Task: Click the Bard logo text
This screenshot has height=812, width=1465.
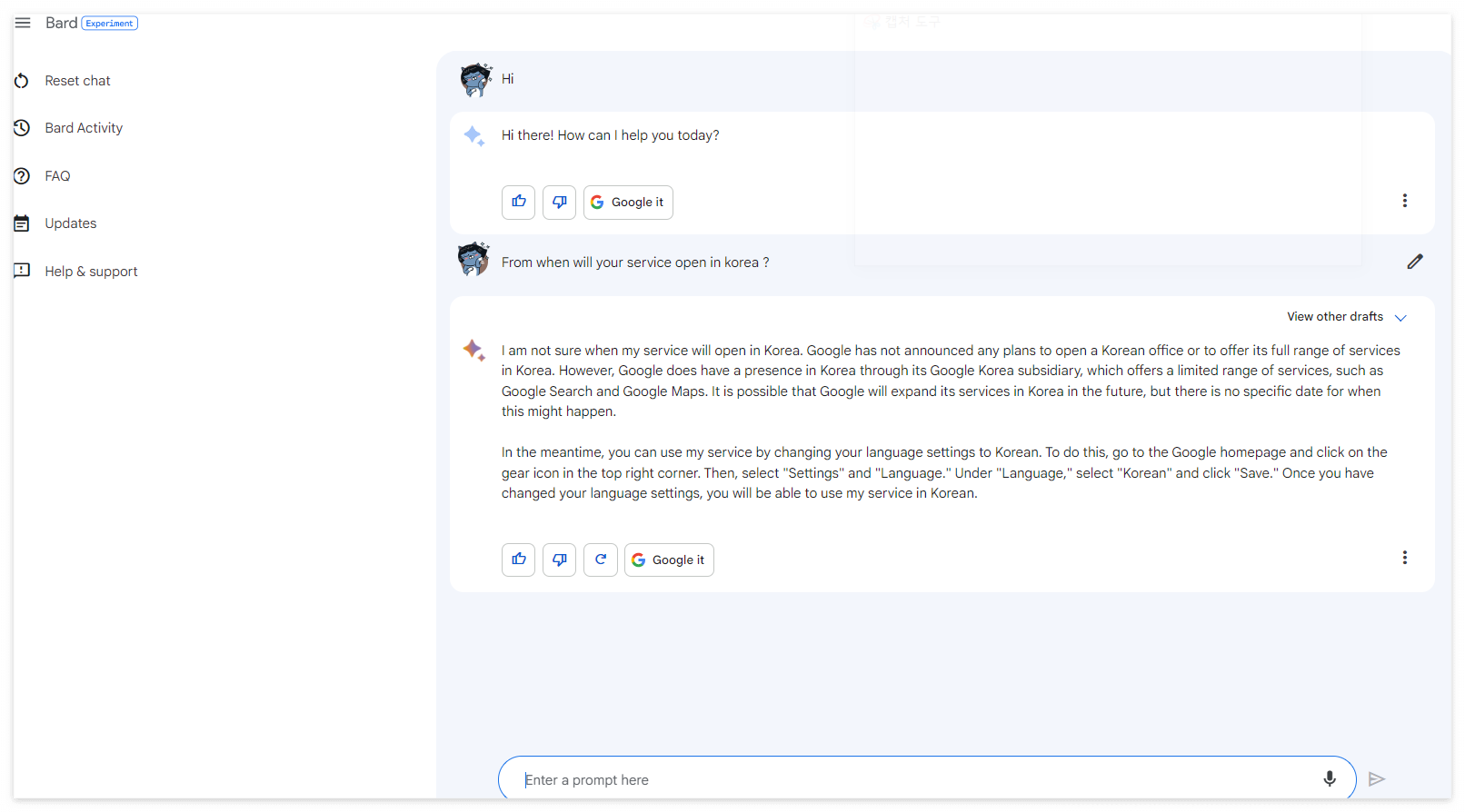Action: (x=61, y=23)
